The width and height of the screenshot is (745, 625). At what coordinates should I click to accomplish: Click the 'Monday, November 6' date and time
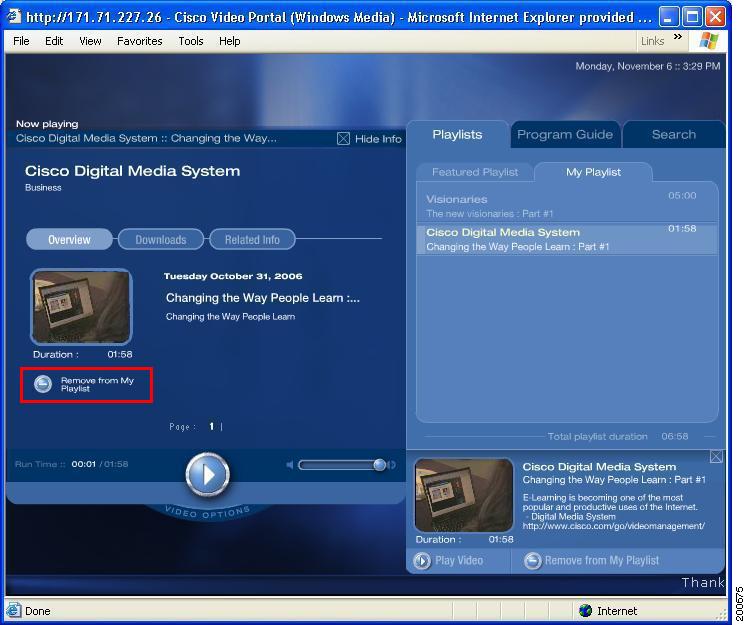[648, 66]
